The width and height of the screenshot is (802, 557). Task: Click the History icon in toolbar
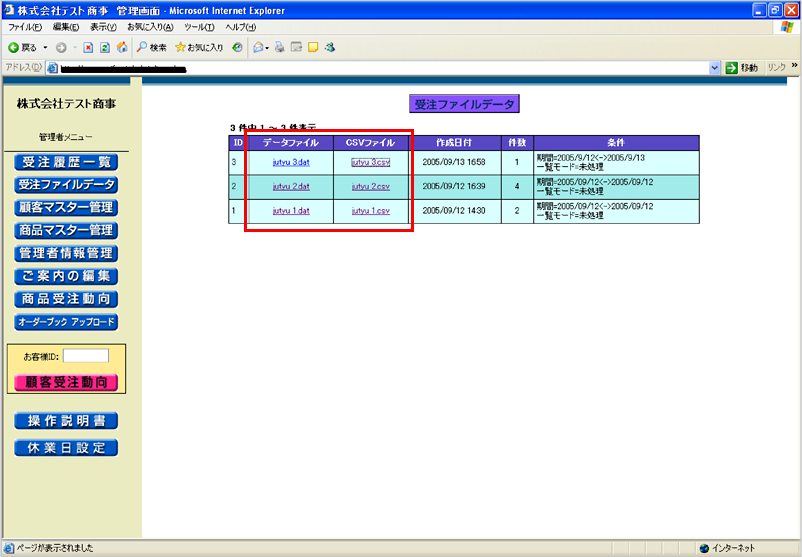pos(237,47)
